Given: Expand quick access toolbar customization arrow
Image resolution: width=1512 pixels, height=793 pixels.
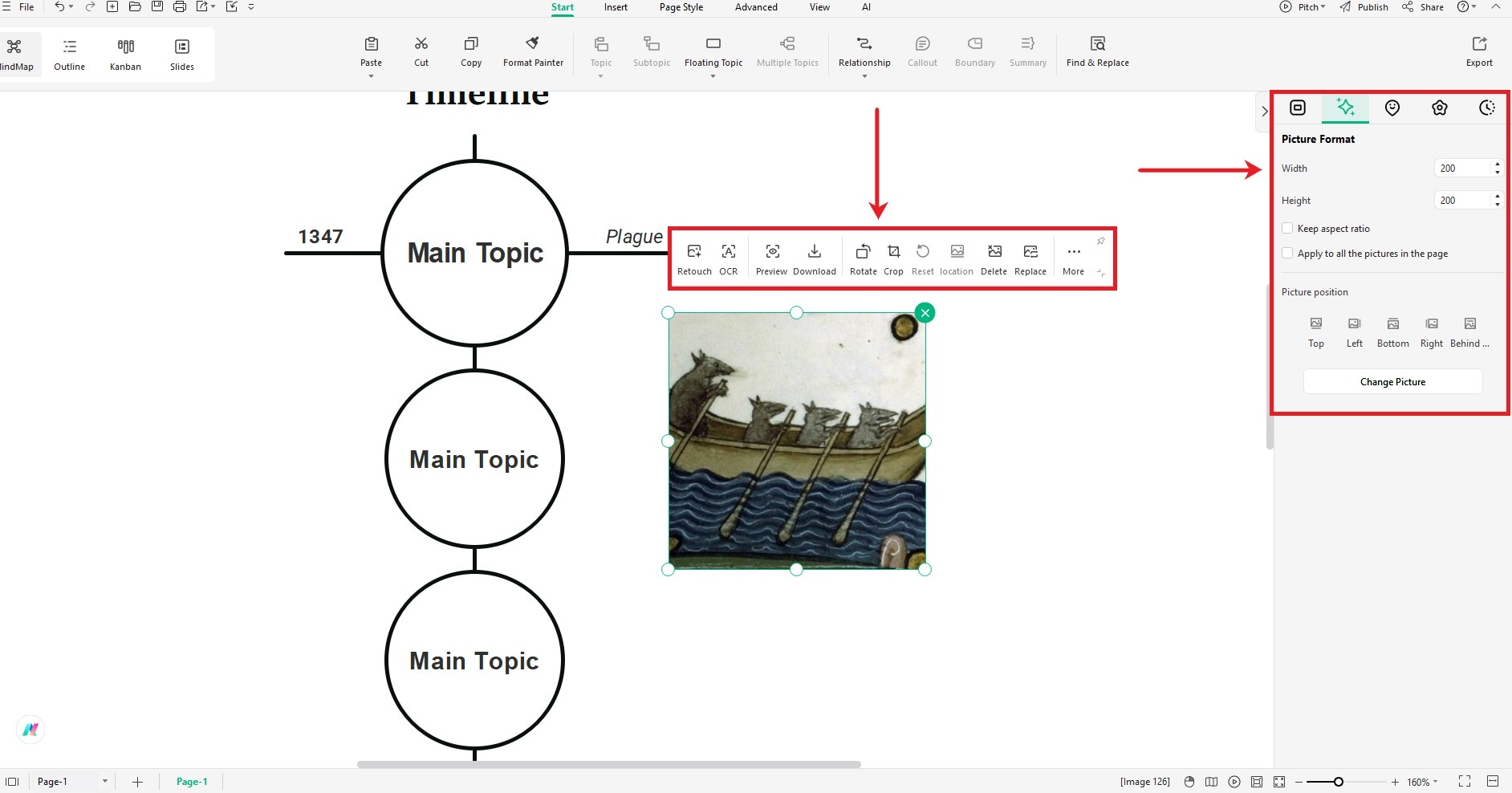Looking at the screenshot, I should [x=251, y=6].
